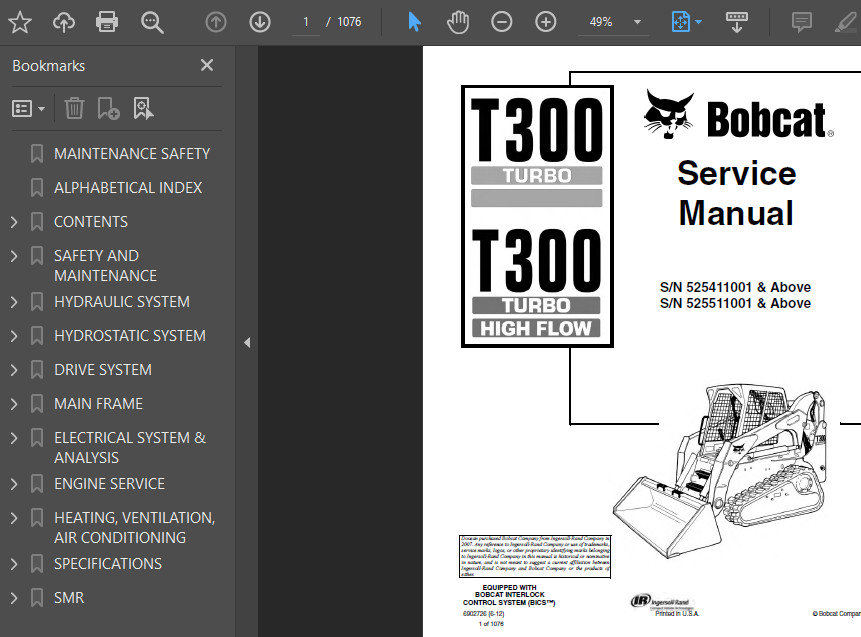
Task: Collapse the side panel arrow handle
Action: tap(247, 343)
